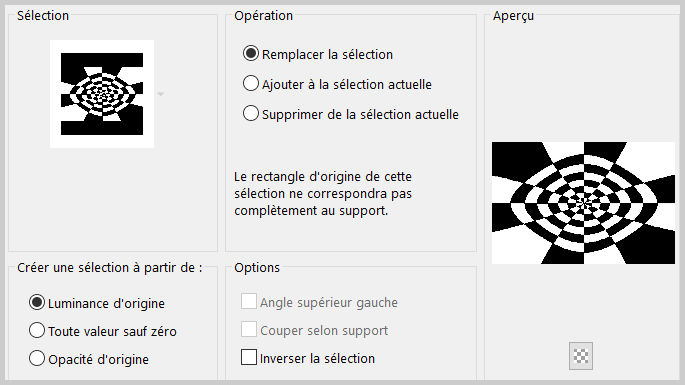Toggle the checkerboard transparency preview icon

click(581, 356)
